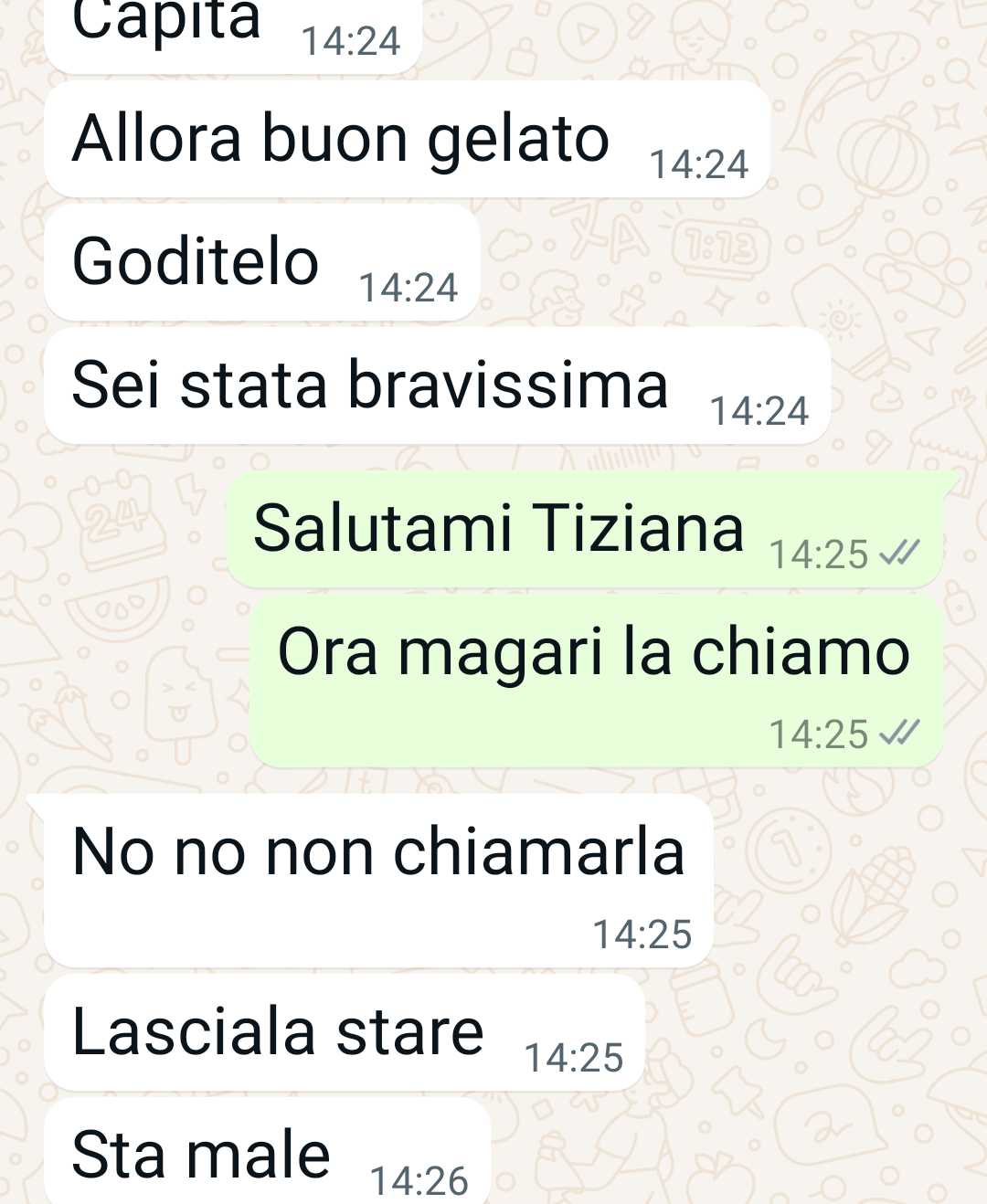The height and width of the screenshot is (1204, 987).
Task: Select the 'No no non chiamarla' message
Action: pyautogui.click(x=378, y=881)
